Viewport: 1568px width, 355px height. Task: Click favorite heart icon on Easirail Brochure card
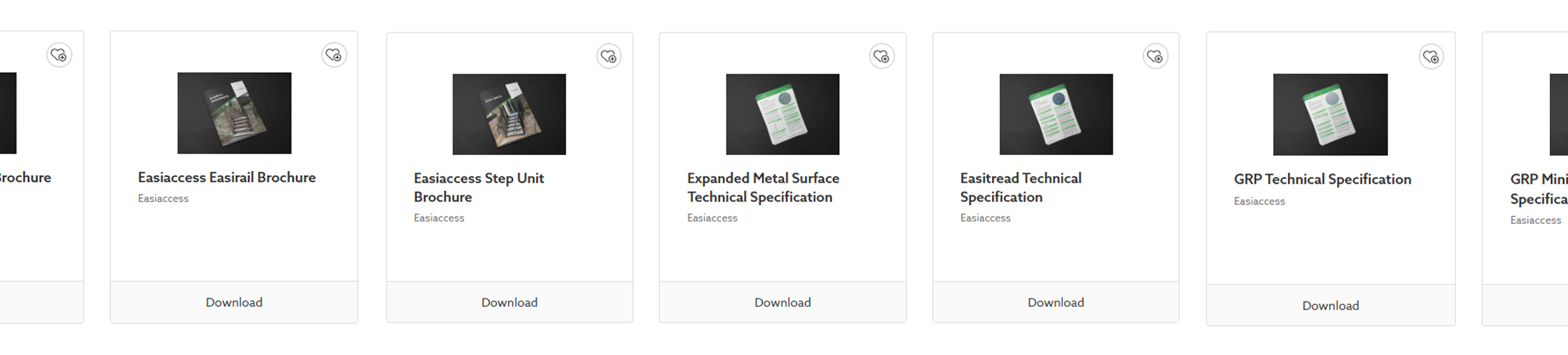334,56
